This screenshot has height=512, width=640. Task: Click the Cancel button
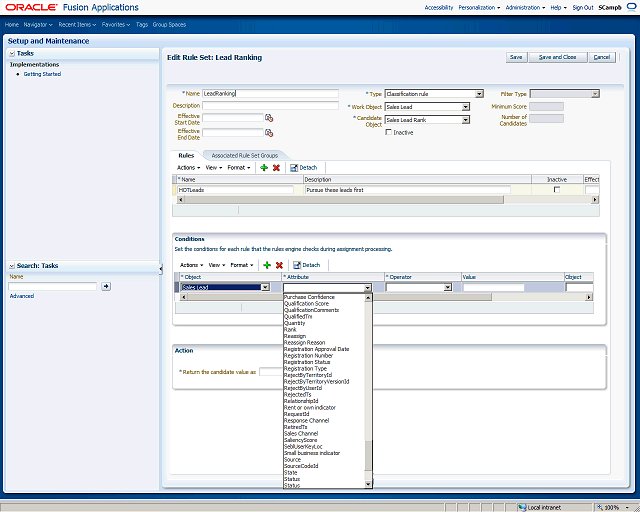pyautogui.click(x=602, y=57)
